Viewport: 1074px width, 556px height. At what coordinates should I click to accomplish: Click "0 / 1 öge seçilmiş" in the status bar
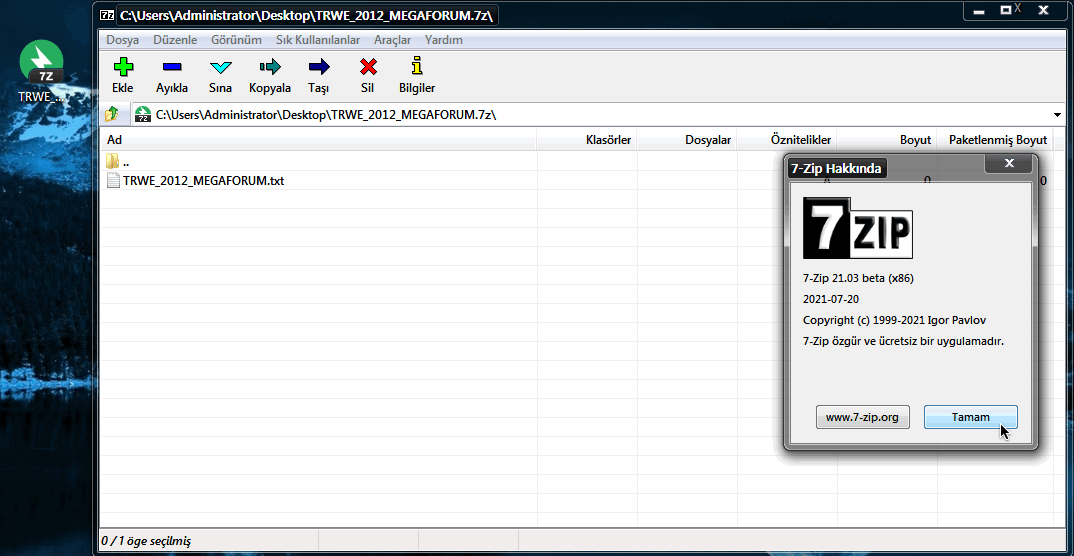pos(146,541)
